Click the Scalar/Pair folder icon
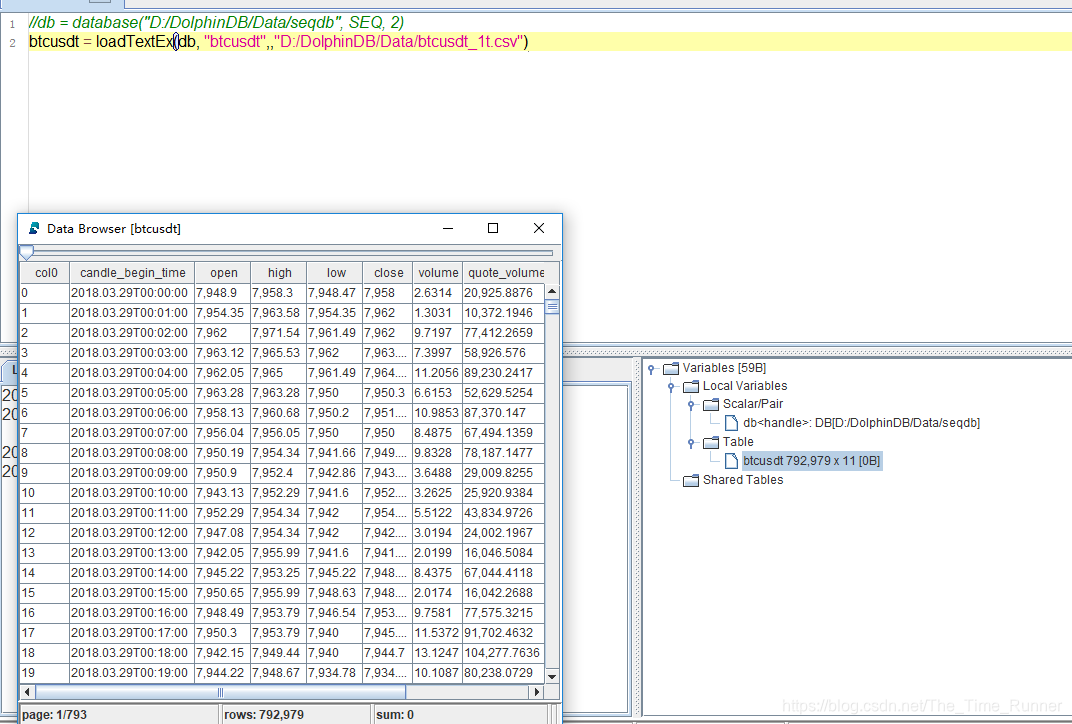 711,404
